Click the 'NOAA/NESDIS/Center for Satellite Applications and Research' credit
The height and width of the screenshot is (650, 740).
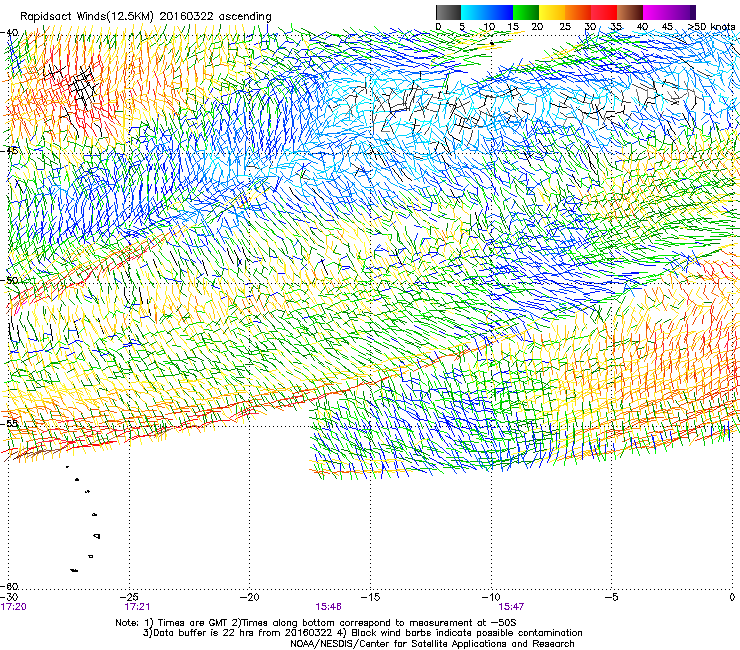click(x=432, y=644)
